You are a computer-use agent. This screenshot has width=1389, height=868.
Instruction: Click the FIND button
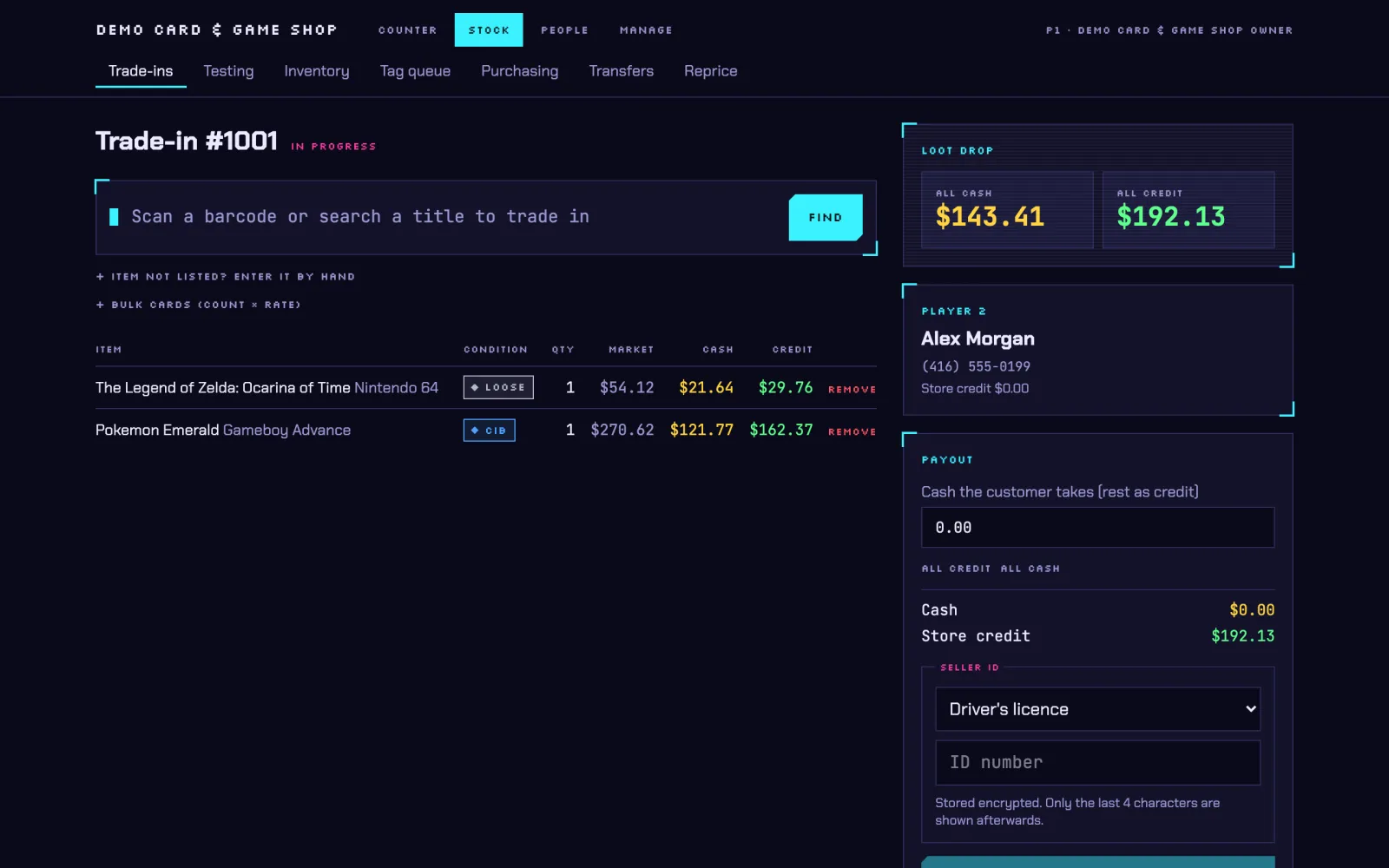coord(826,218)
